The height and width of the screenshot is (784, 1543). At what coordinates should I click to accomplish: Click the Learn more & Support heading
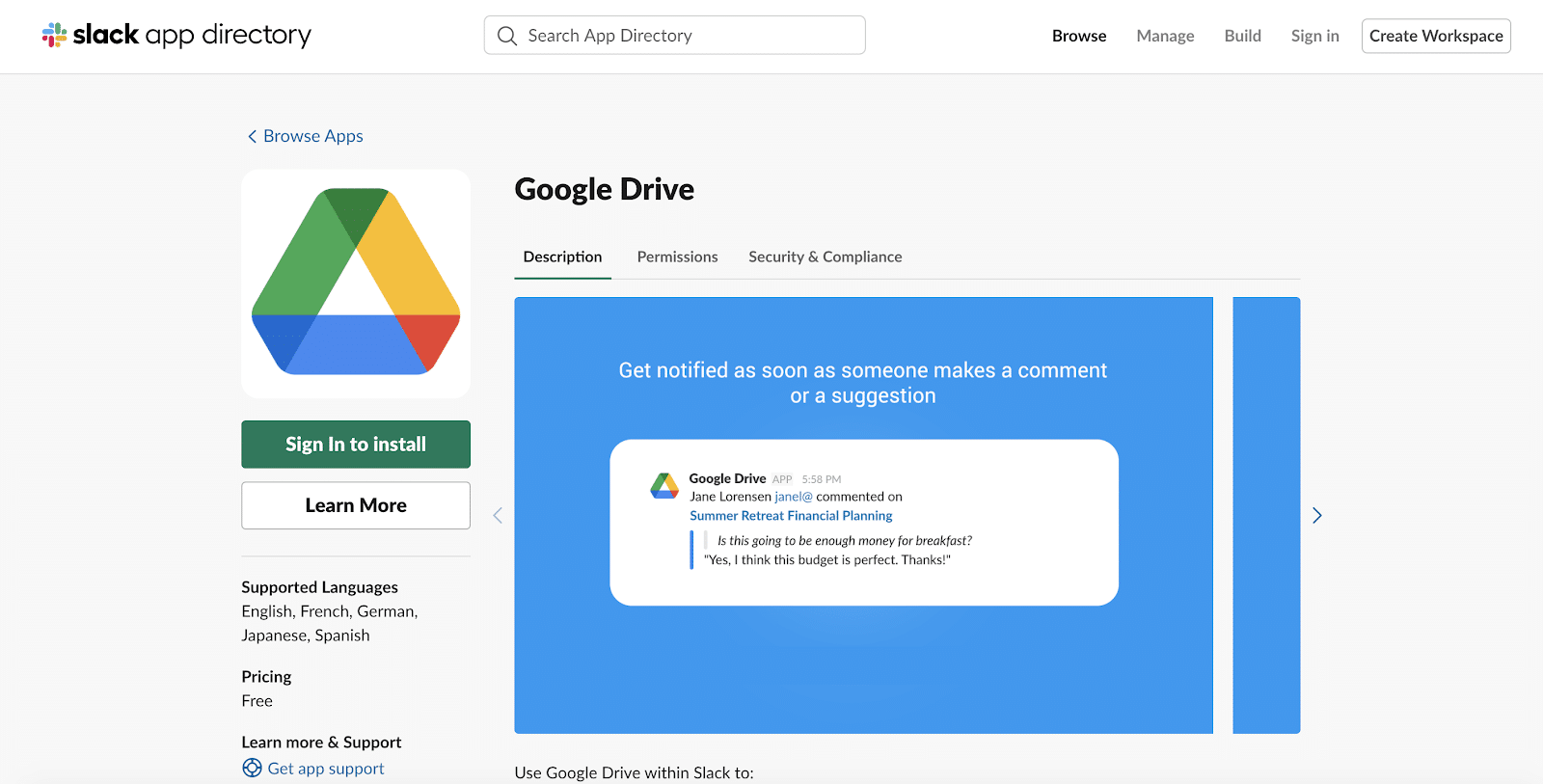(x=321, y=743)
